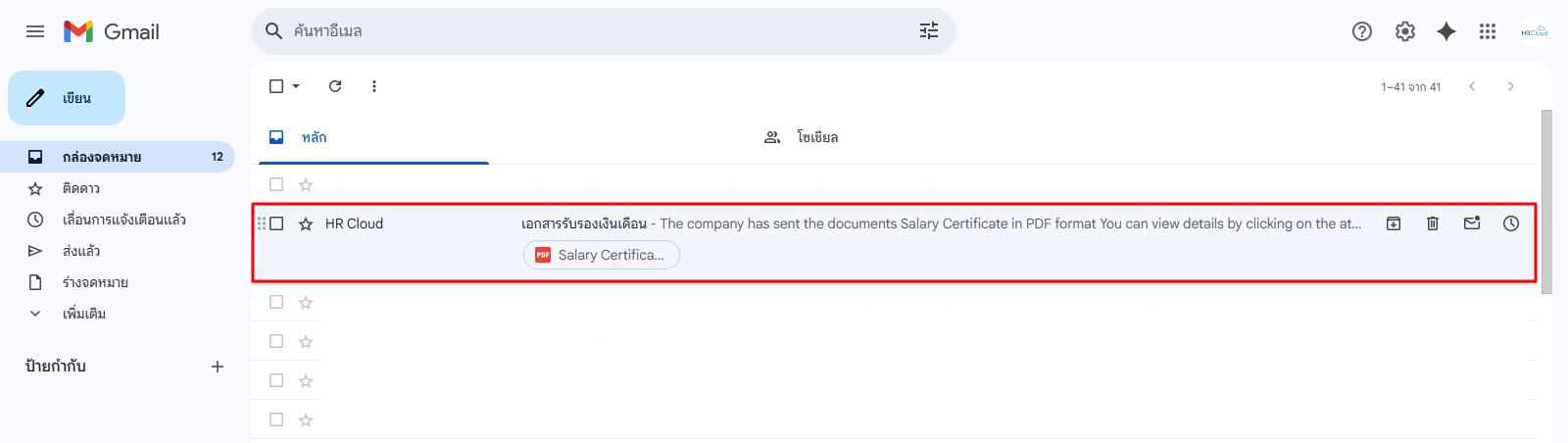Toggle the select-all checkbox in toolbar
The image size is (1568, 443).
pos(276,86)
